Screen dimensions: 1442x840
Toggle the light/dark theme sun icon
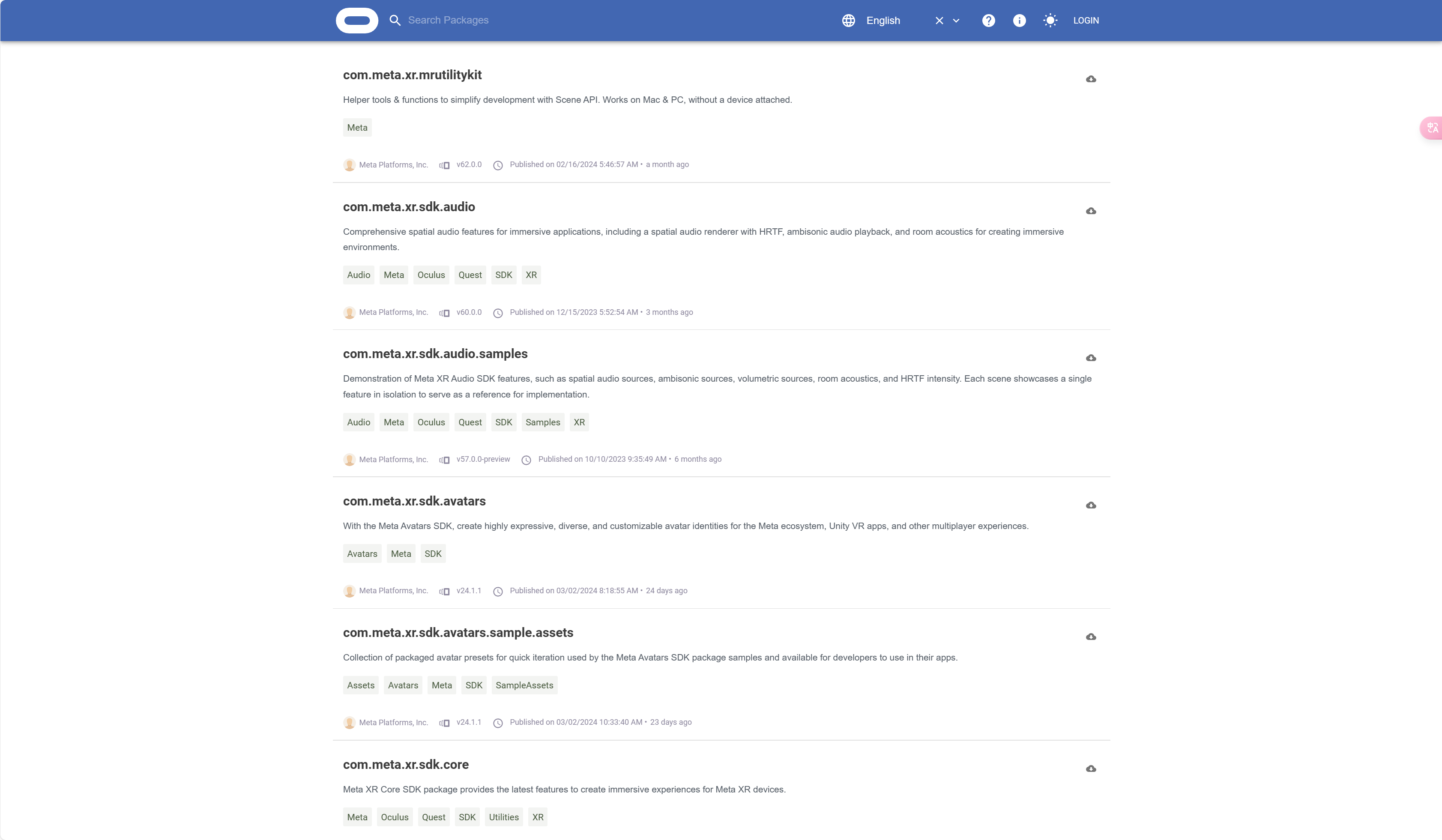pos(1050,21)
